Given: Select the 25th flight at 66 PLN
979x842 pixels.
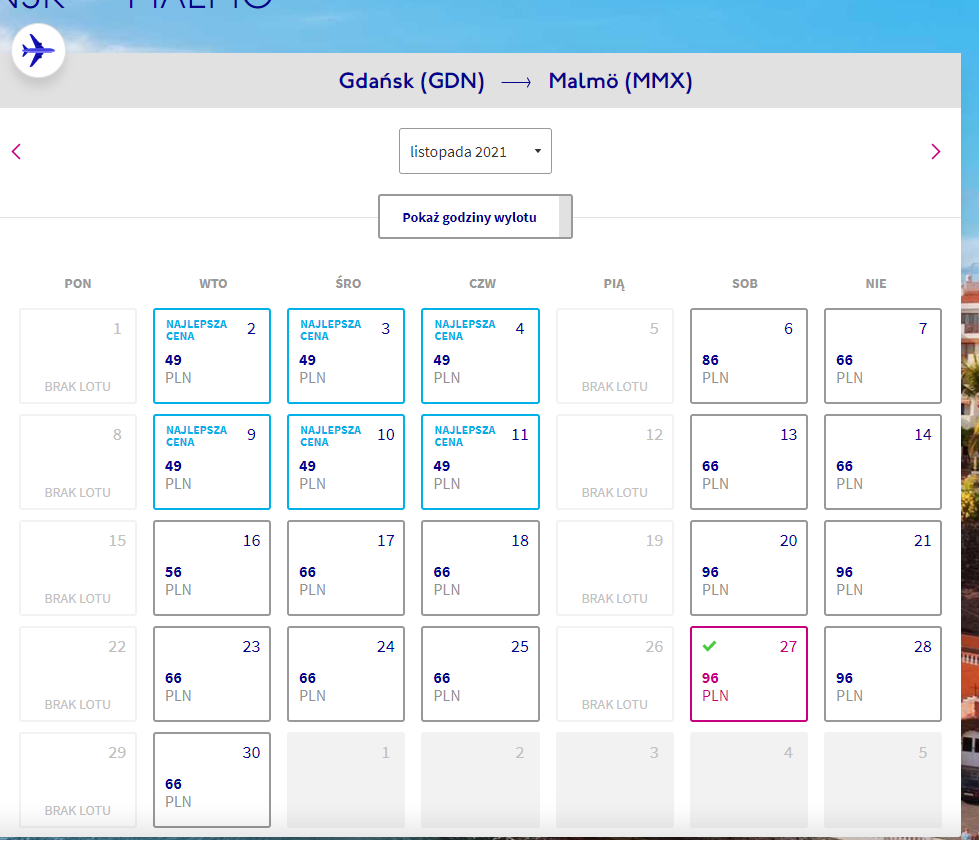Looking at the screenshot, I should point(480,674).
